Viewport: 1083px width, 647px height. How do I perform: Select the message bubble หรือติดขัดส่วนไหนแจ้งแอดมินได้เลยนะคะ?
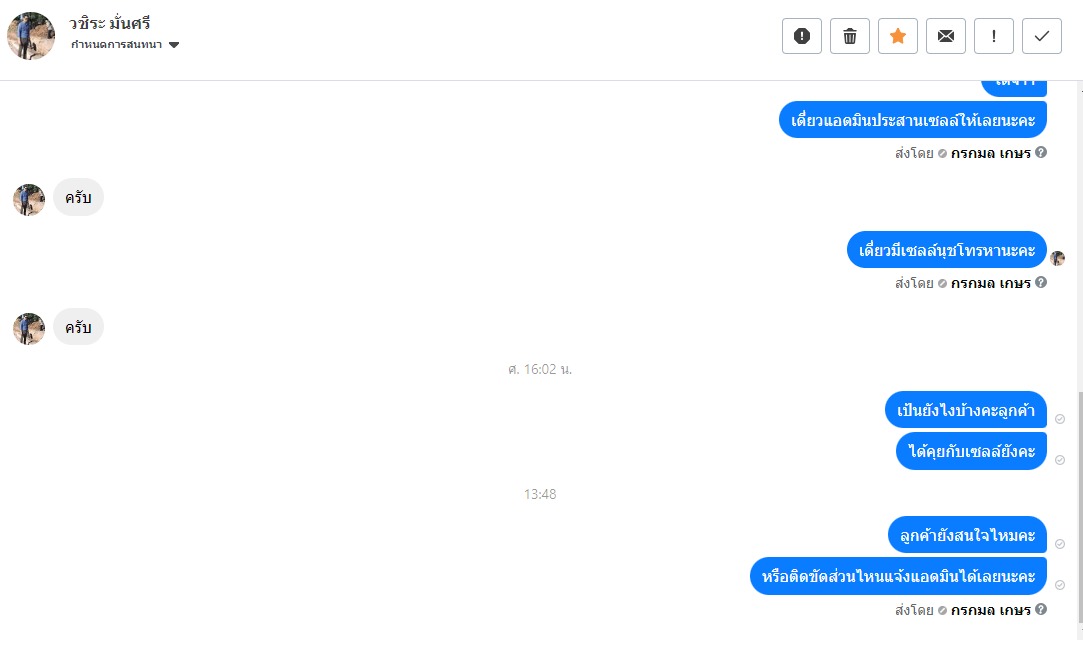pyautogui.click(x=898, y=576)
